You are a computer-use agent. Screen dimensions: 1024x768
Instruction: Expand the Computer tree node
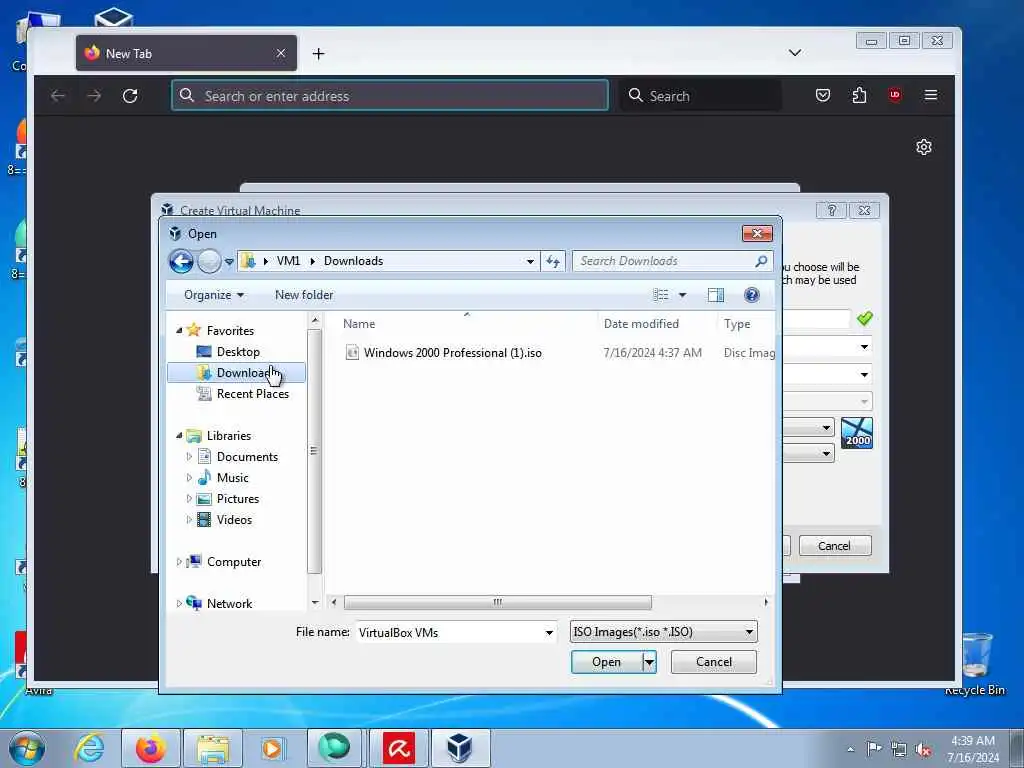(179, 562)
